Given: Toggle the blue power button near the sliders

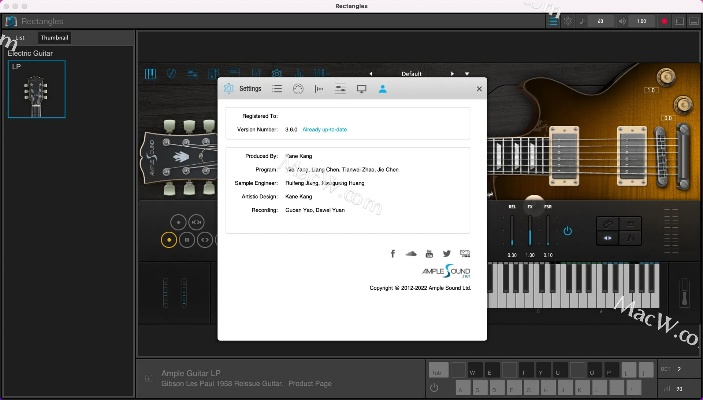Looking at the screenshot, I should pos(567,231).
